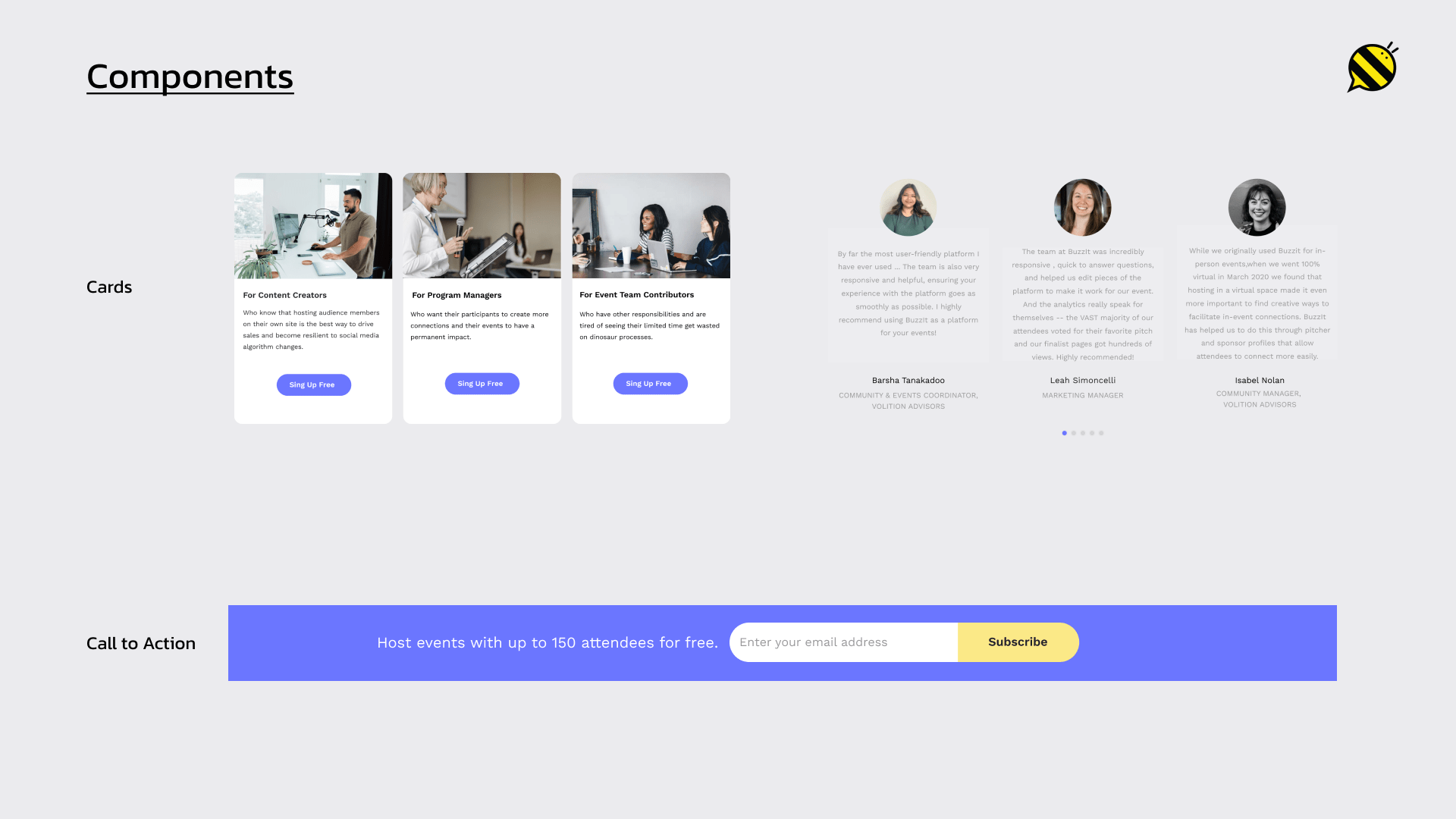The width and height of the screenshot is (1456, 819).
Task: Click the For Content Creators card image
Action: point(313,225)
